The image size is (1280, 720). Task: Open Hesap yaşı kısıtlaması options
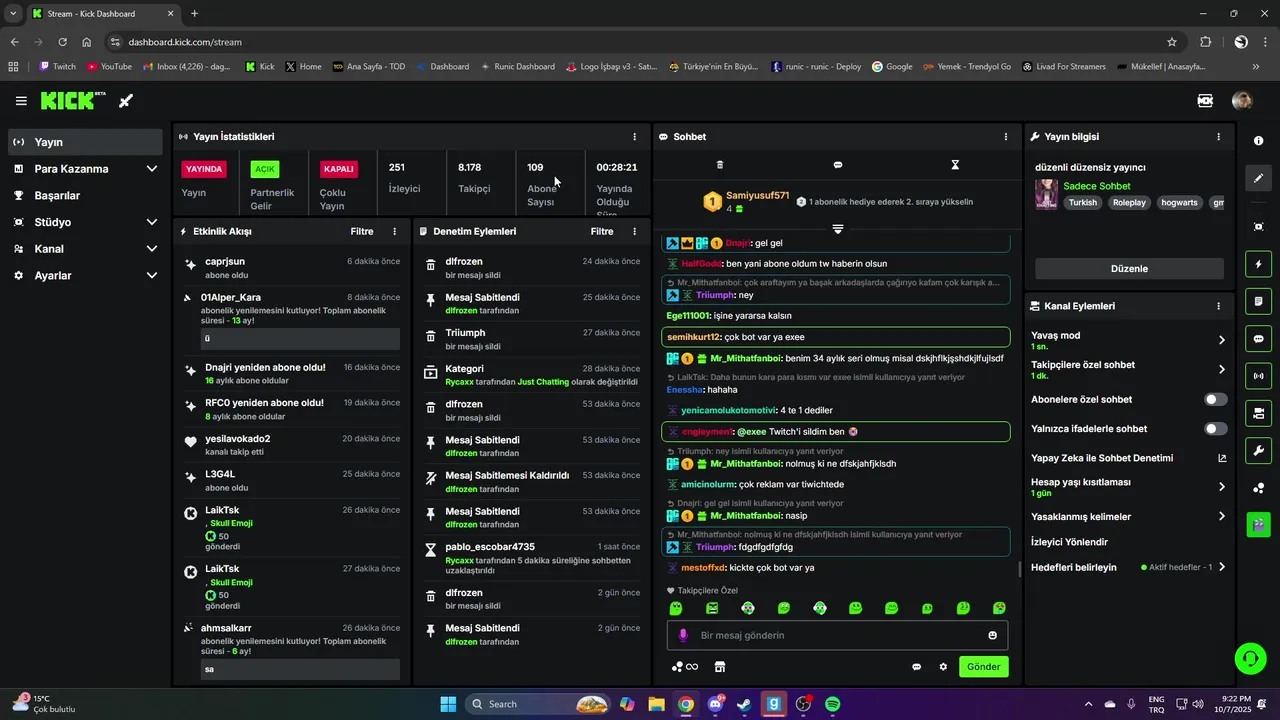pos(1221,487)
